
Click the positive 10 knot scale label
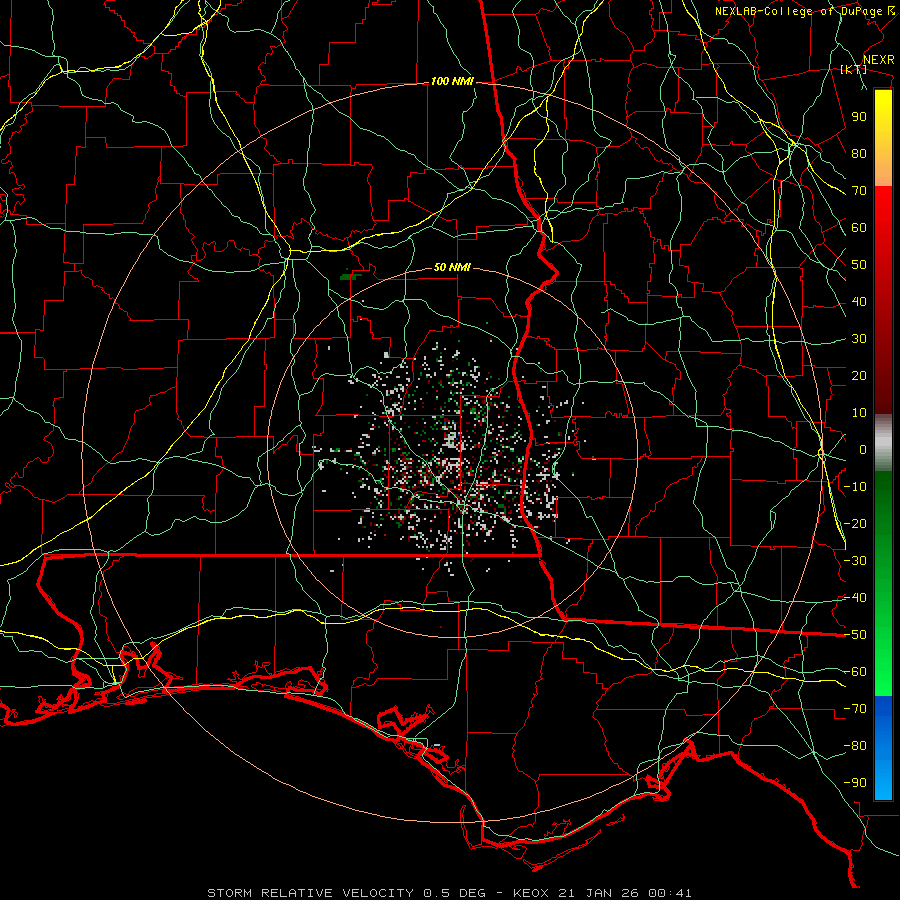pyautogui.click(x=859, y=413)
